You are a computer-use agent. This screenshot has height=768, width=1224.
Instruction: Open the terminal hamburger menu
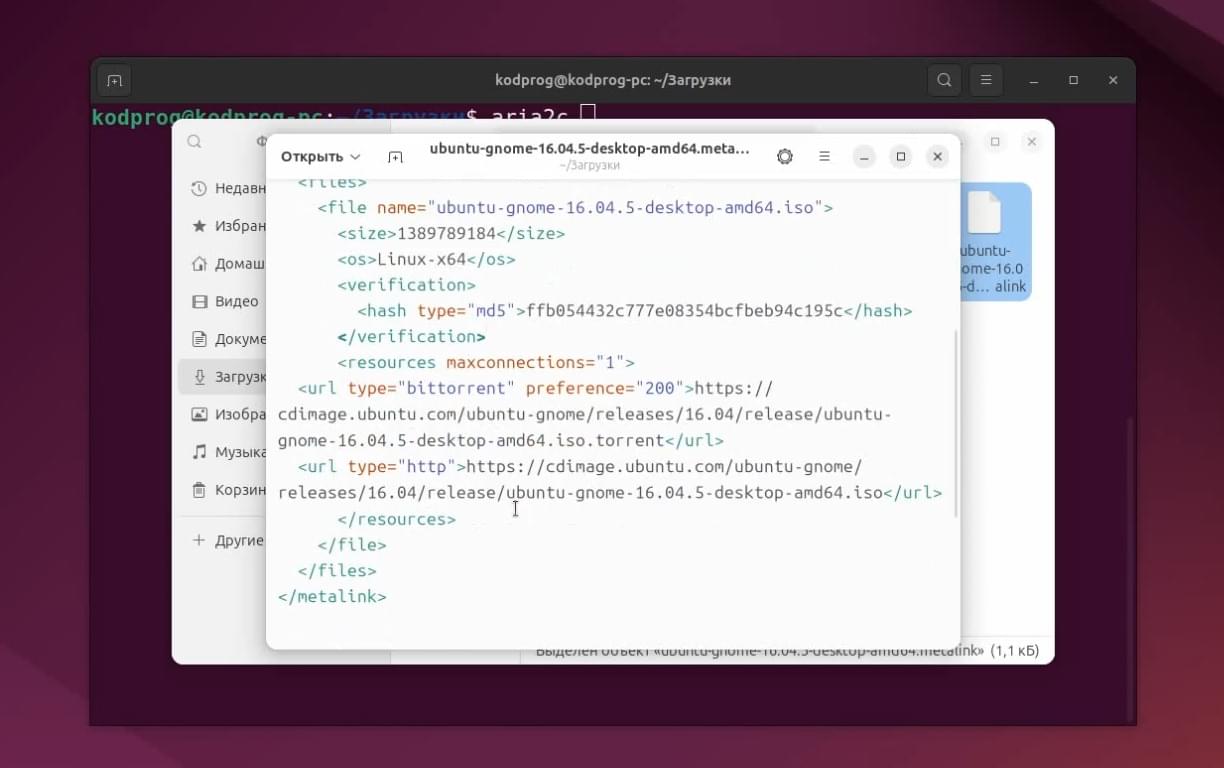pyautogui.click(x=986, y=80)
